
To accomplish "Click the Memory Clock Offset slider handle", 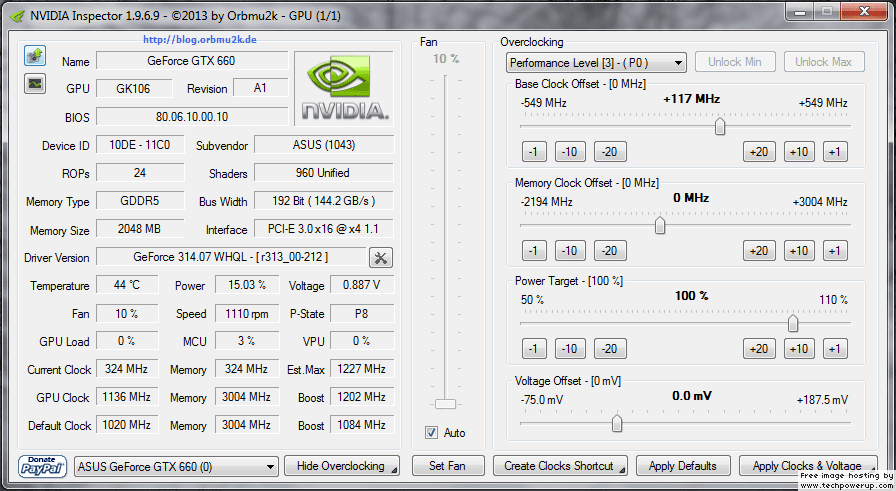I will (x=660, y=225).
